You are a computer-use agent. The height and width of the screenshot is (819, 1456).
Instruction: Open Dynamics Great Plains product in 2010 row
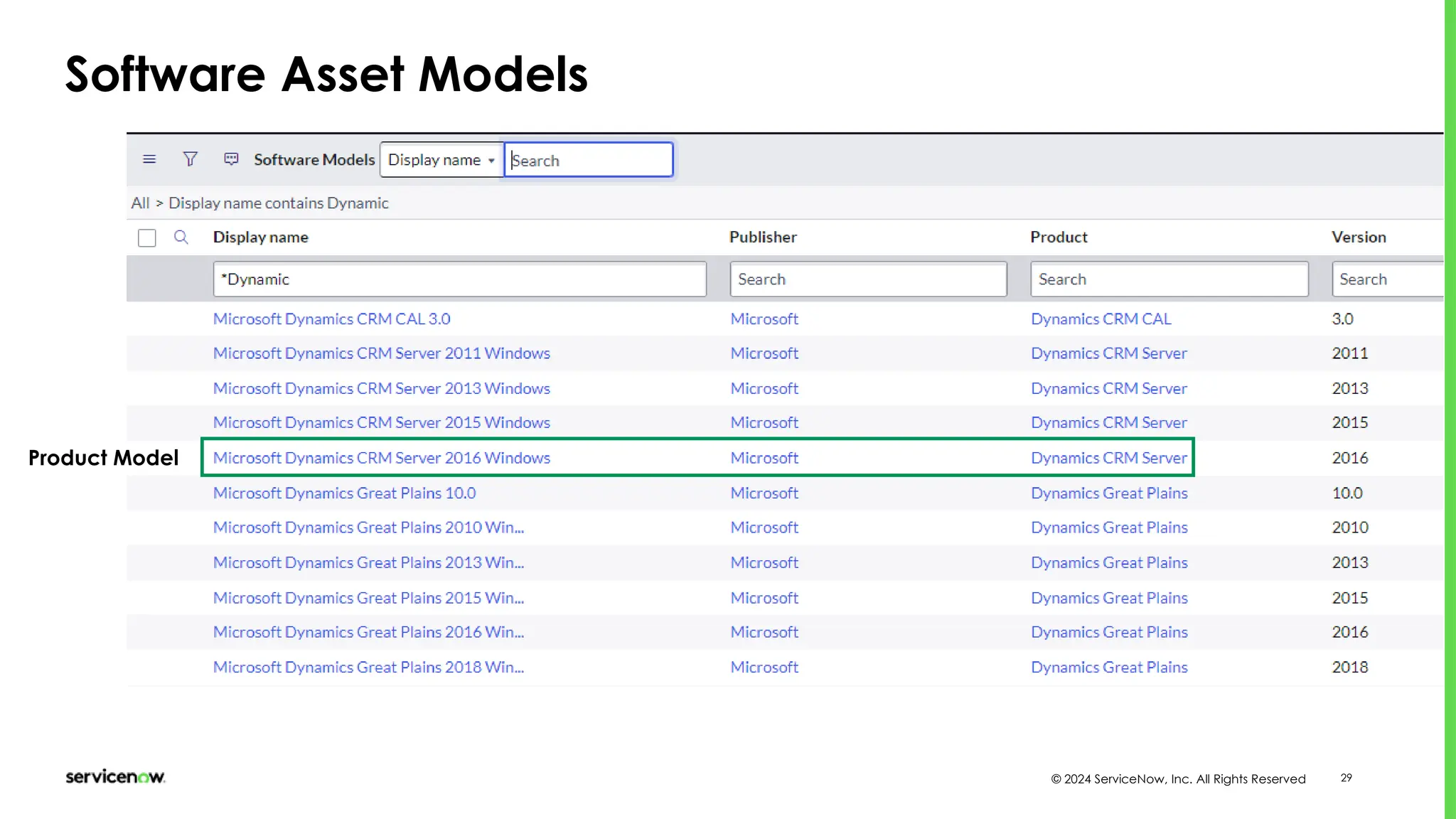point(1109,528)
